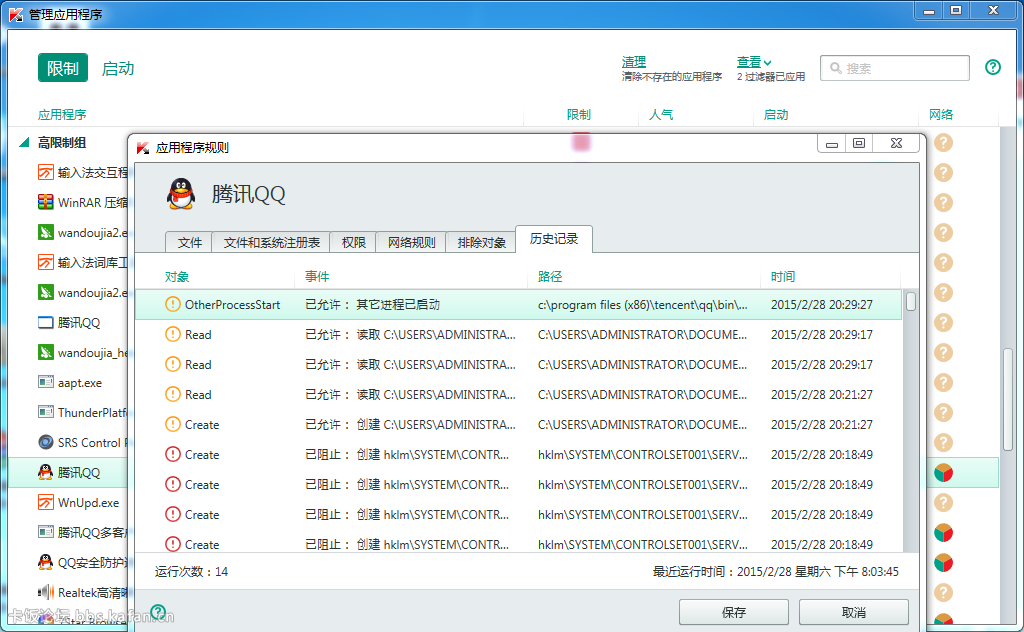Click the first wandoujia2.e icon in the app list
The height and width of the screenshot is (632, 1024).
click(x=46, y=232)
